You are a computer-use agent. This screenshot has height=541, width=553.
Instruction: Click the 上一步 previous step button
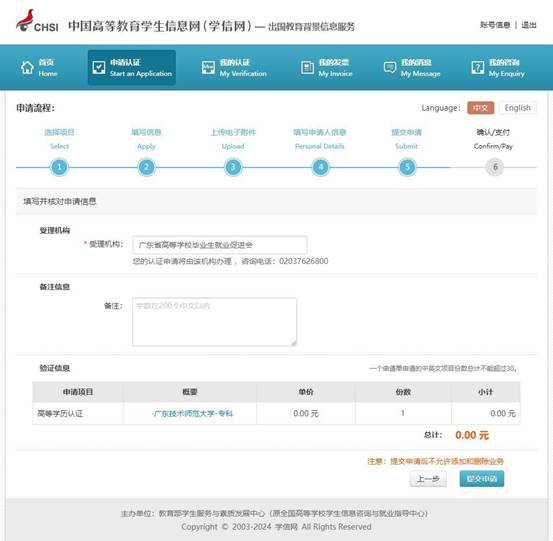[428, 479]
